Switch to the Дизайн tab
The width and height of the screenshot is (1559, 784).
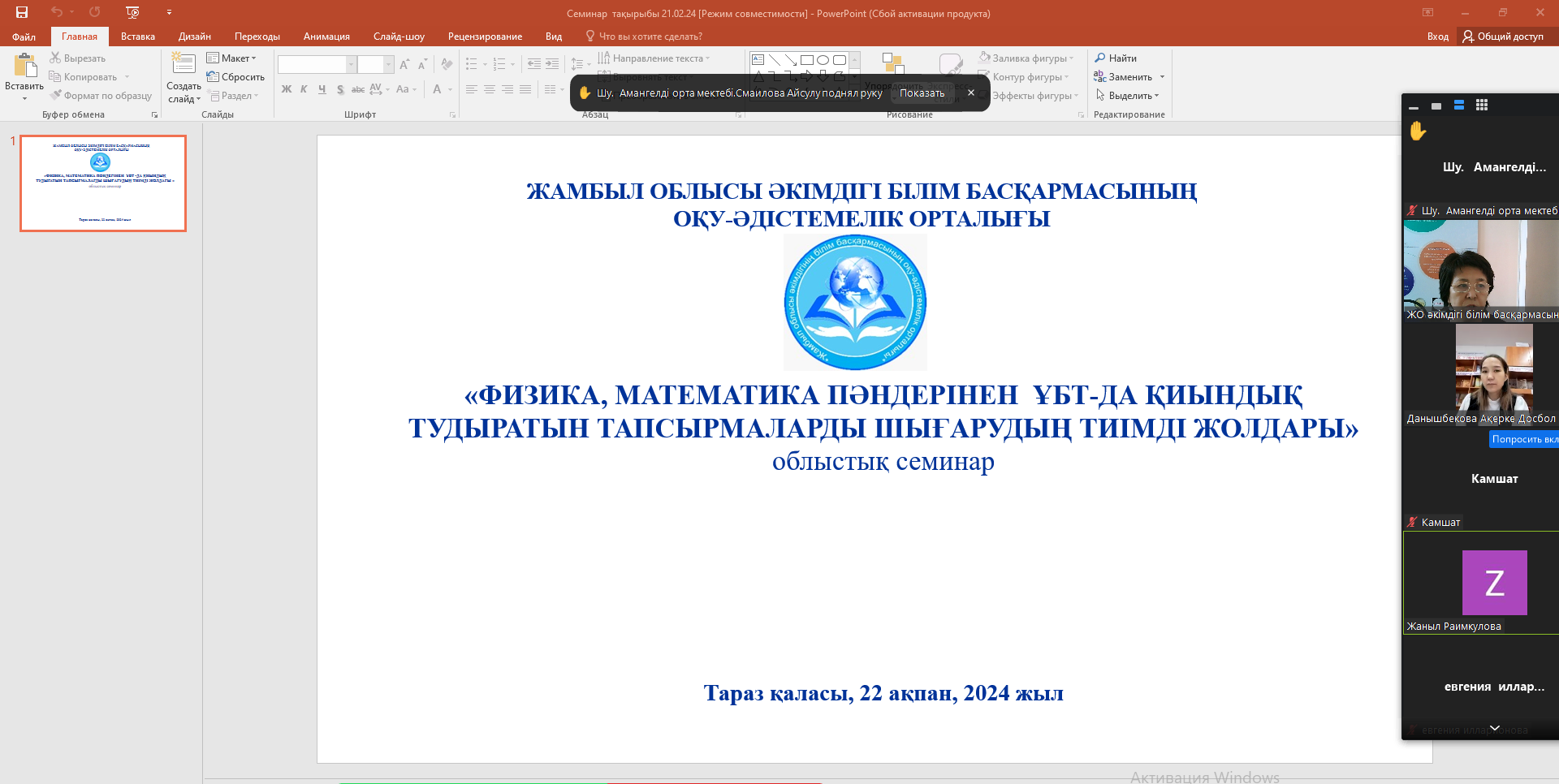point(195,37)
